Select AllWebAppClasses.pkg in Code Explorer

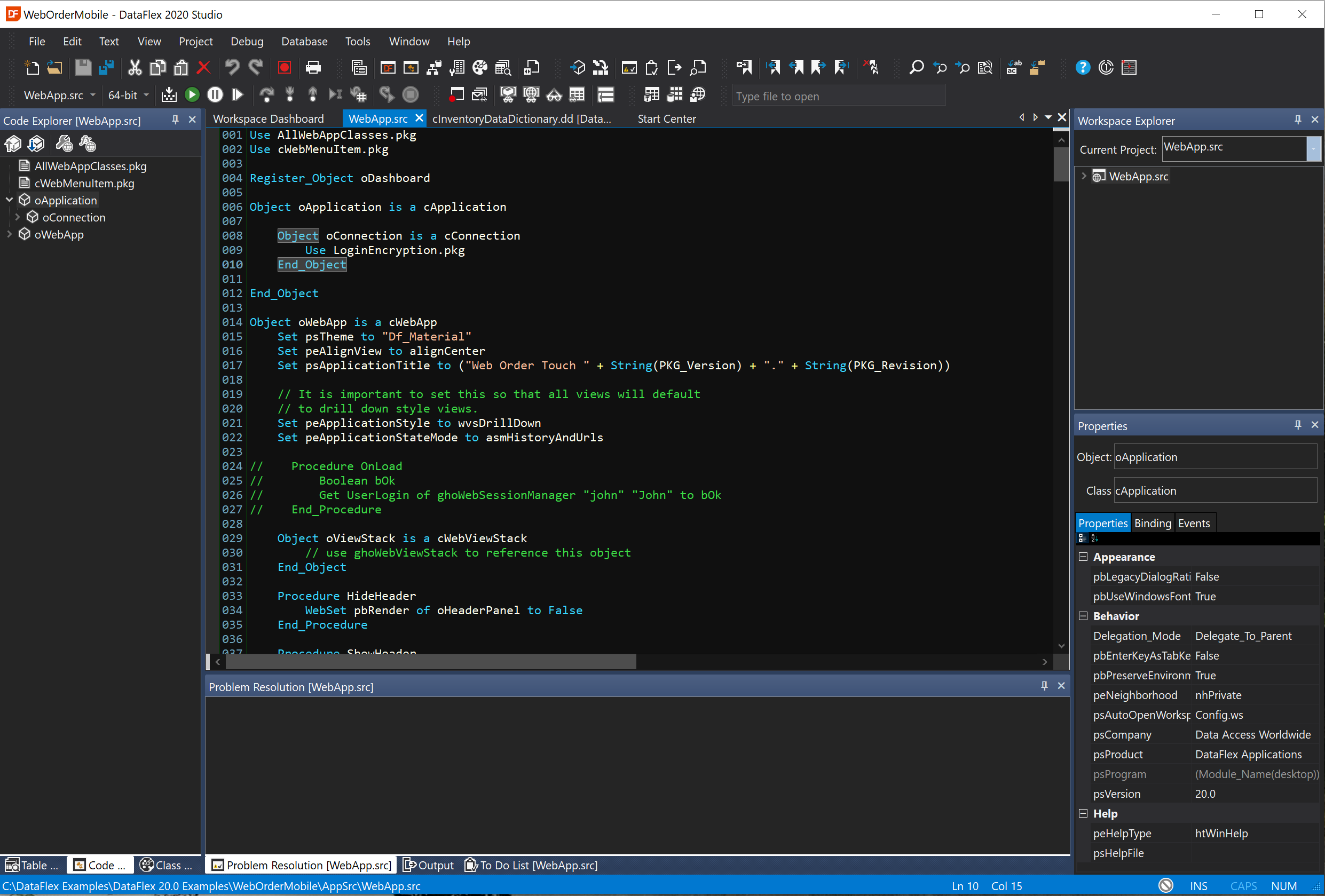(x=91, y=166)
